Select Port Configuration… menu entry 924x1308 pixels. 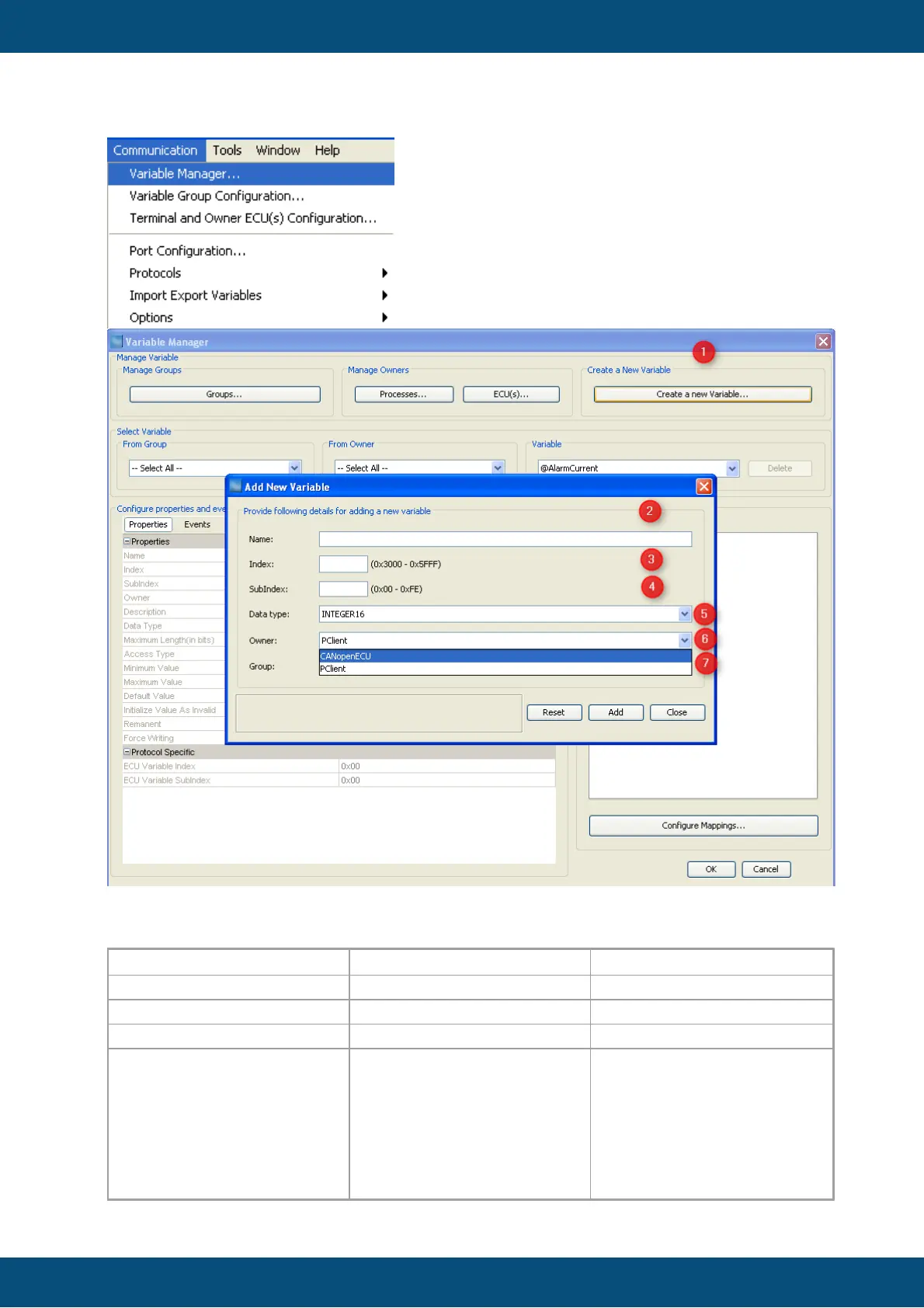251,251
